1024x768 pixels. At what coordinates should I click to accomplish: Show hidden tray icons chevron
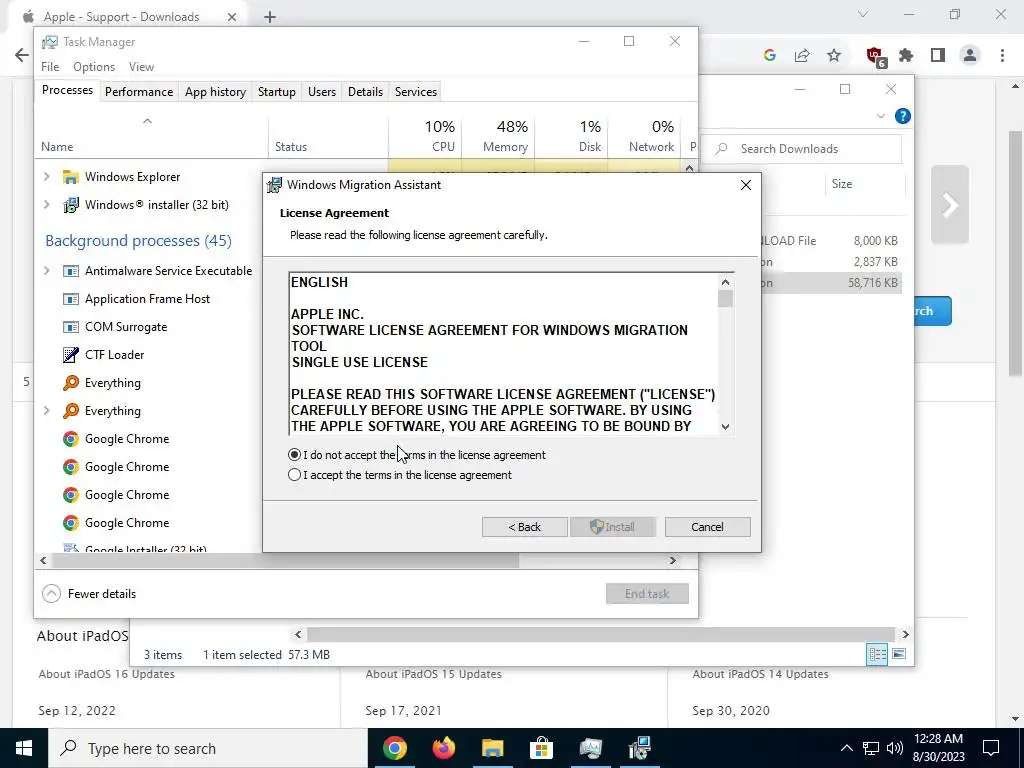[x=846, y=748]
